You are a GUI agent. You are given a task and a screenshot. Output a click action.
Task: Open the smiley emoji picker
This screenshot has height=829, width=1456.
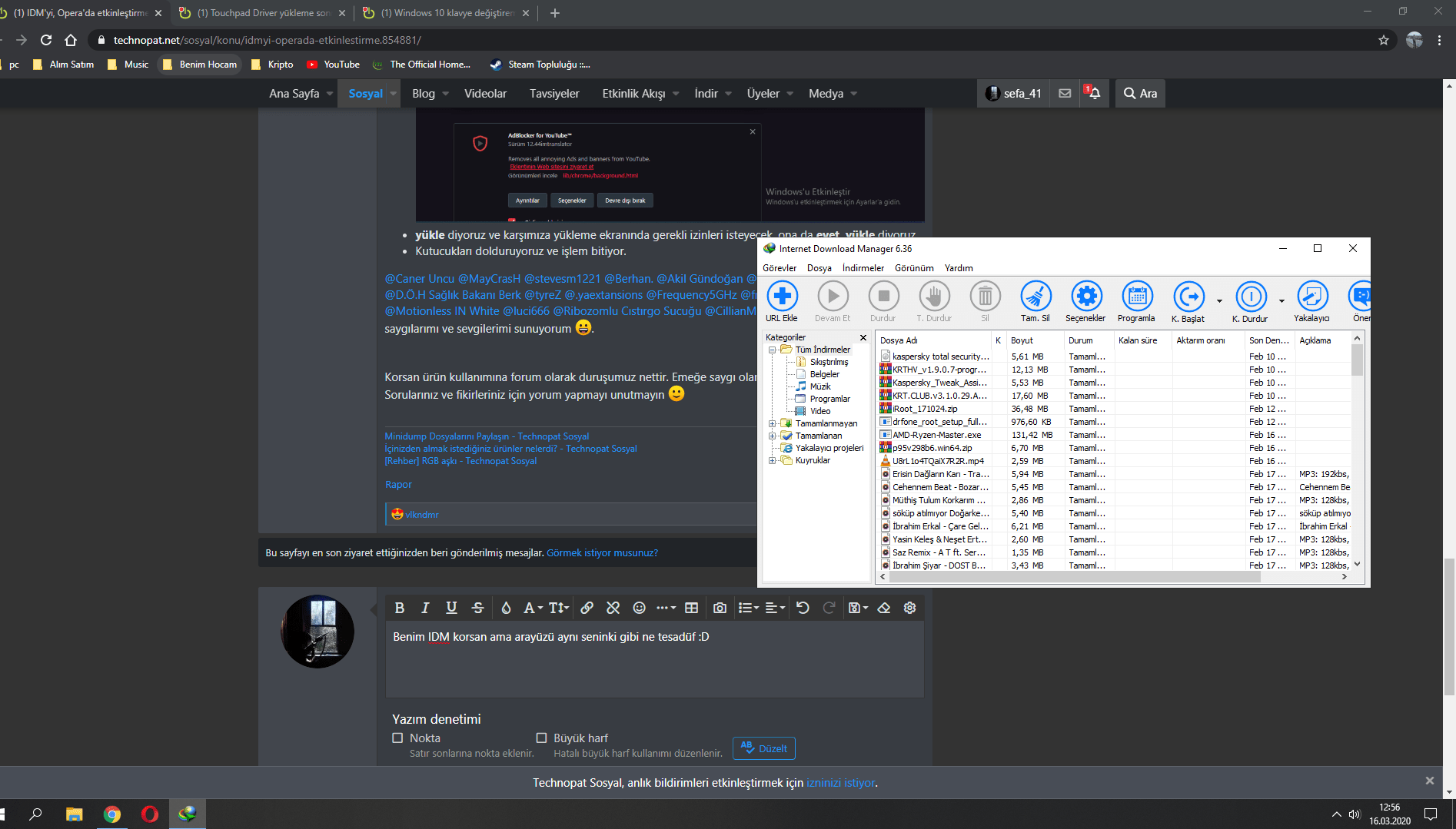(x=639, y=608)
